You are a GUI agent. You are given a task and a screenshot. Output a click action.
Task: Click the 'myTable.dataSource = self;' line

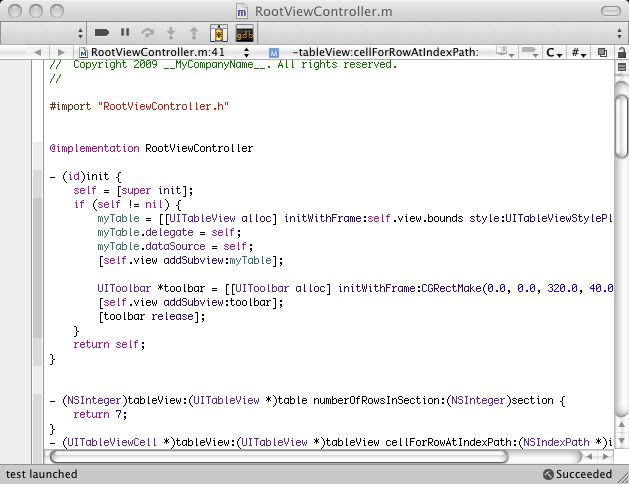(175, 246)
